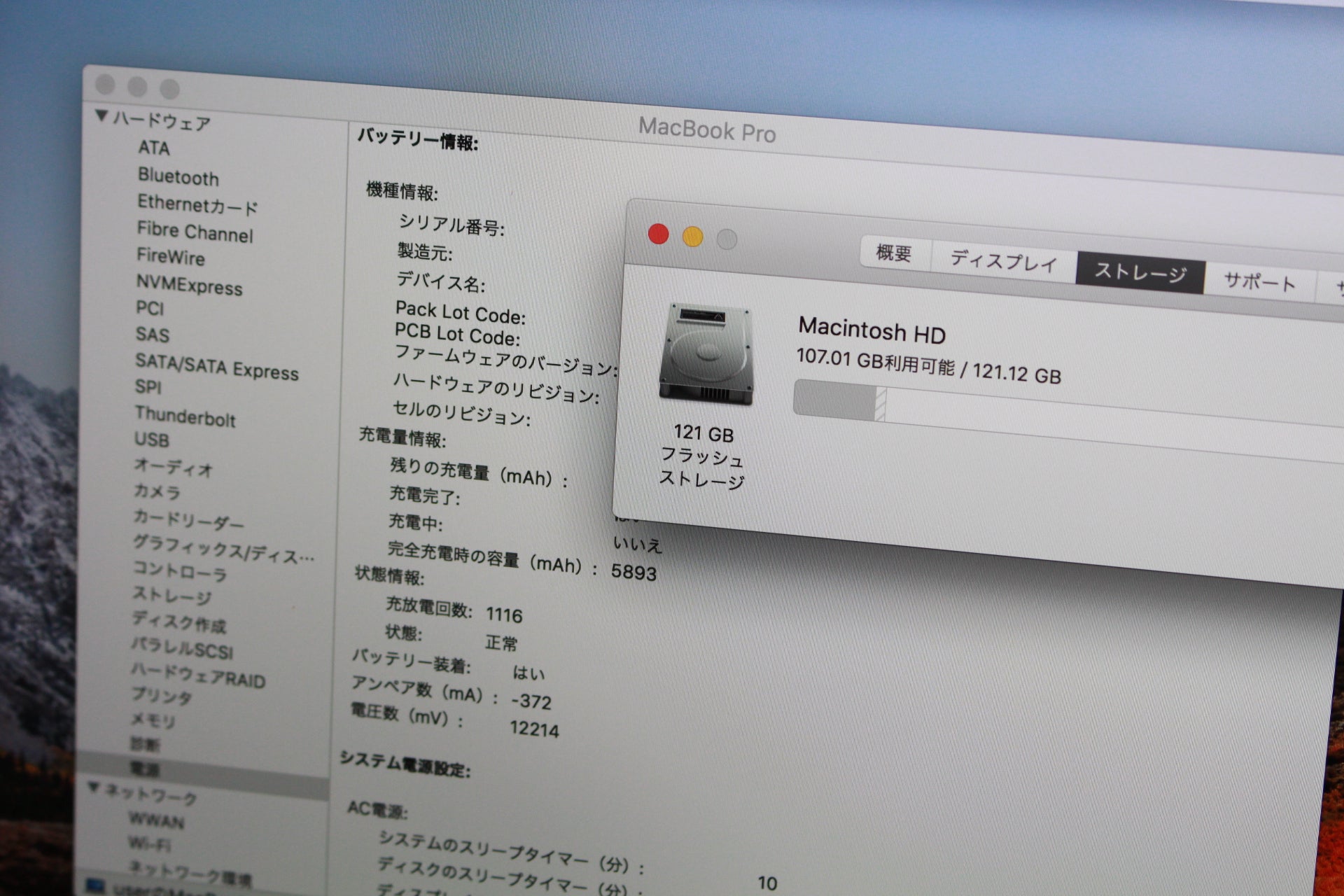Click the 107.01 GB利用可能 text

[875, 361]
